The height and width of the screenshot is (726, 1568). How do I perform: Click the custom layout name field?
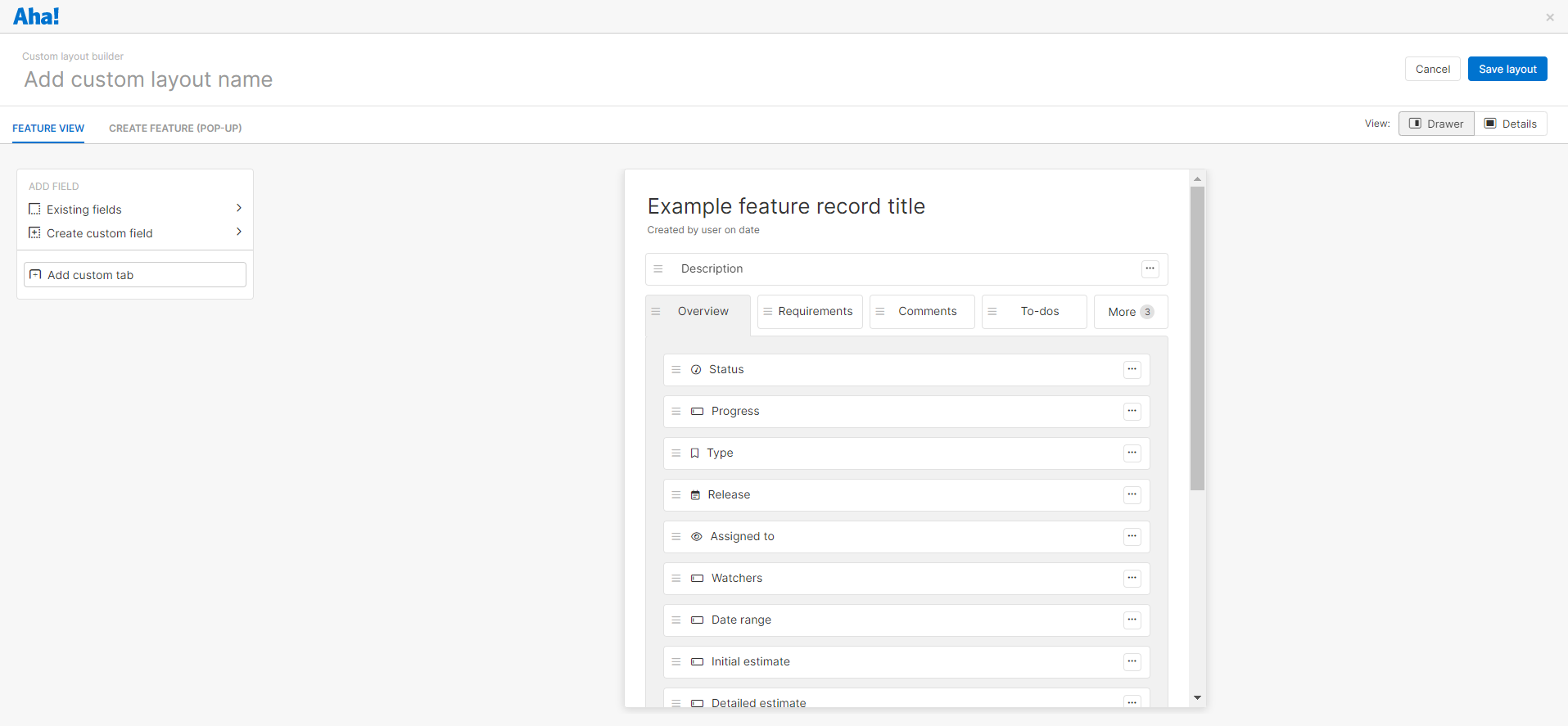tap(148, 79)
